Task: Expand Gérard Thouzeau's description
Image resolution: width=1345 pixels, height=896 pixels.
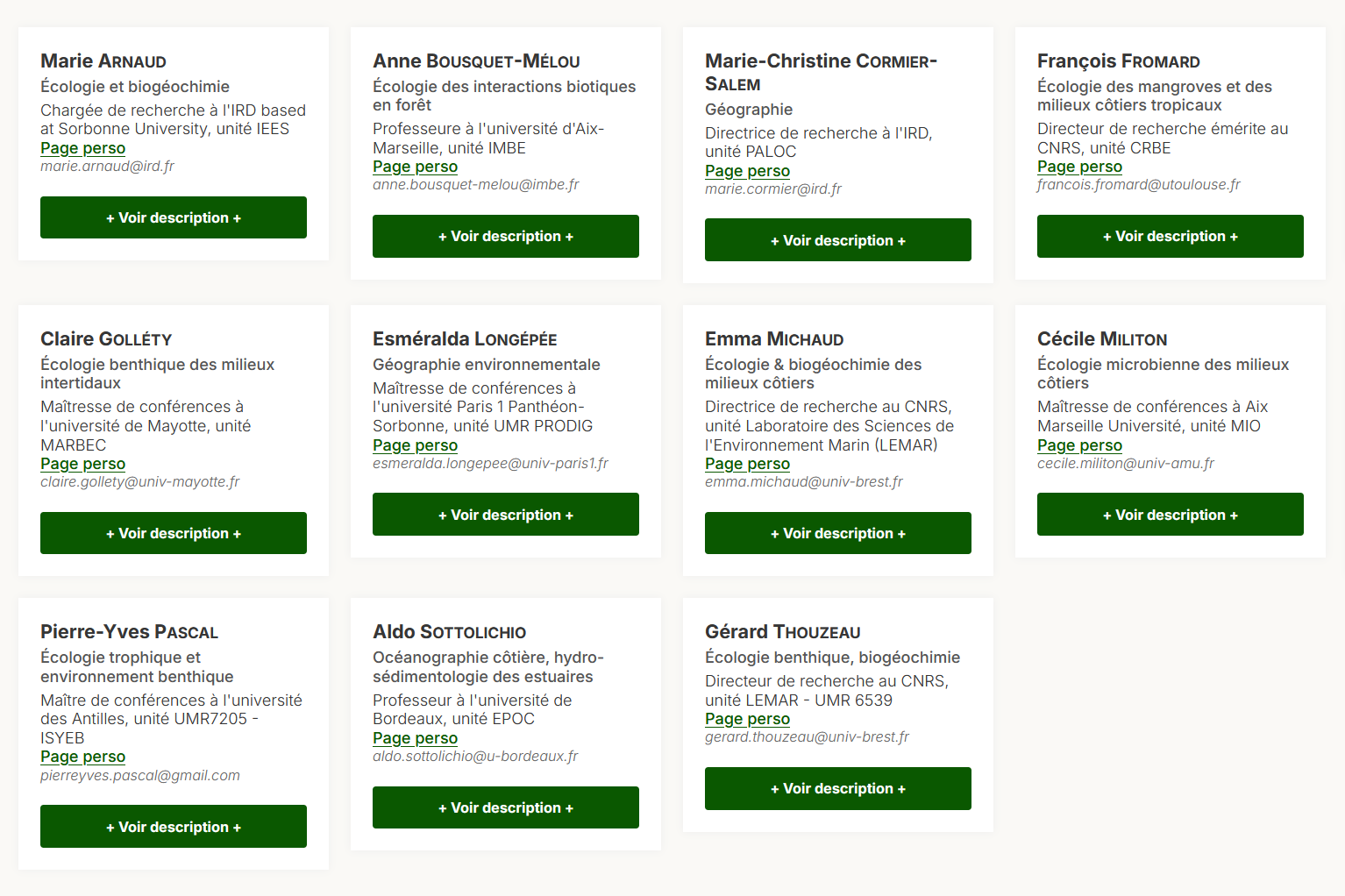Action: coord(838,788)
